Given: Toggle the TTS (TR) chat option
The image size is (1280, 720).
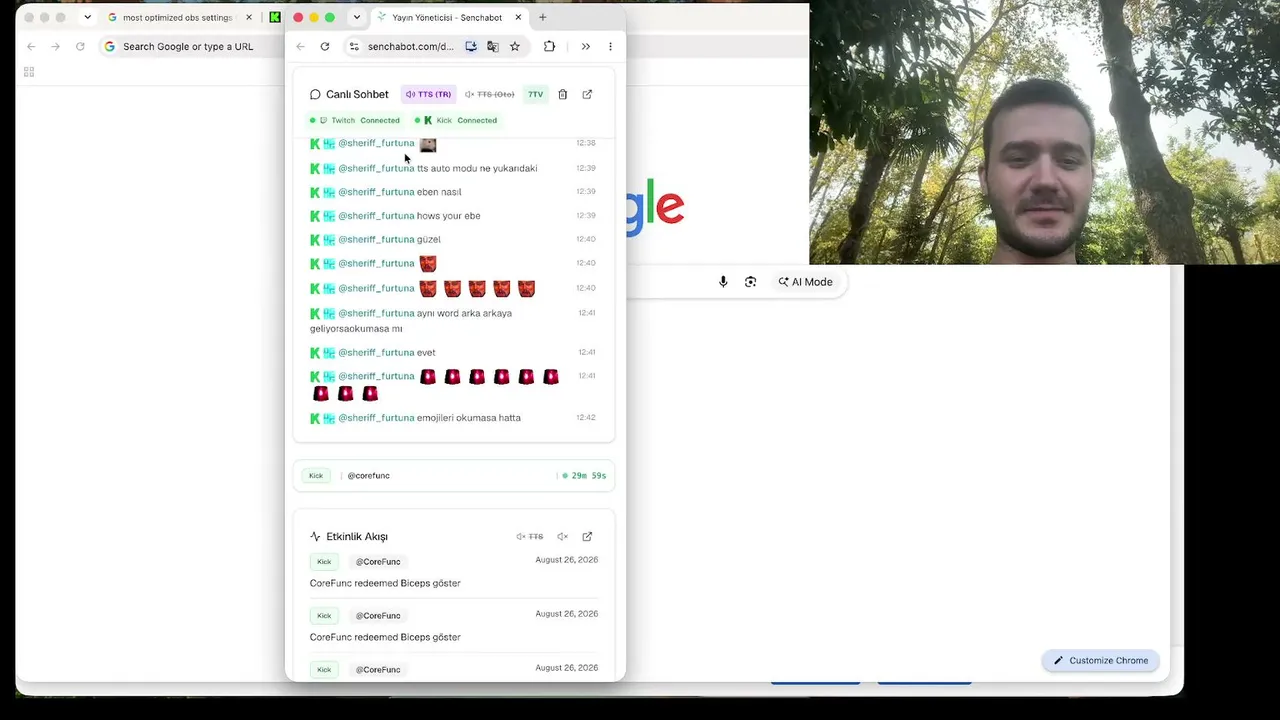Looking at the screenshot, I should coord(429,94).
